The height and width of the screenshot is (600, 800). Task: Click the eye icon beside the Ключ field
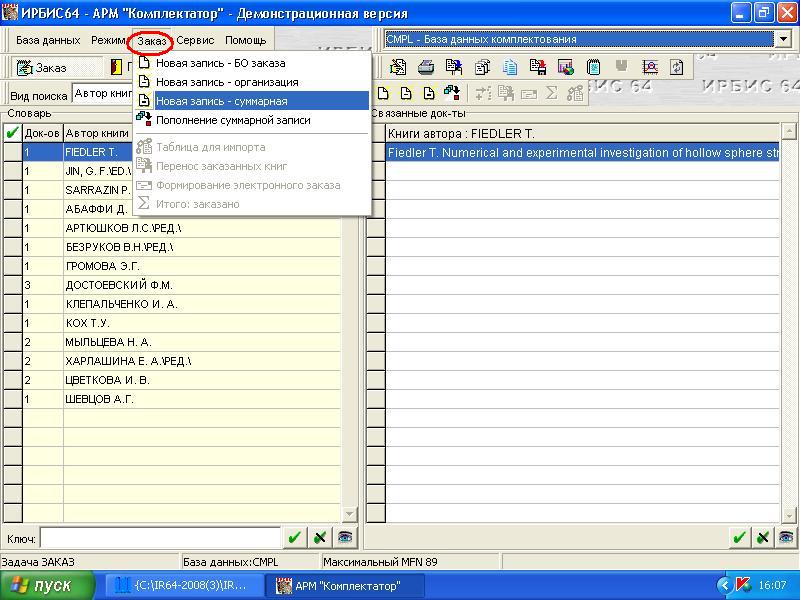coord(344,538)
